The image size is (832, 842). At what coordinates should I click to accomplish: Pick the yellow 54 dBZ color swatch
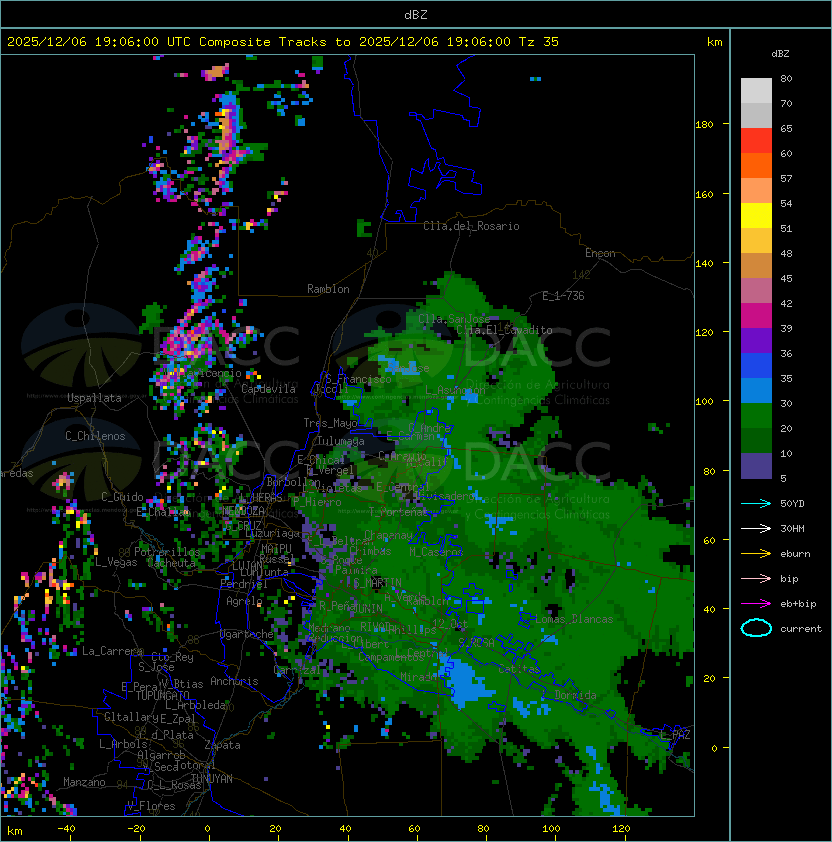[x=756, y=215]
